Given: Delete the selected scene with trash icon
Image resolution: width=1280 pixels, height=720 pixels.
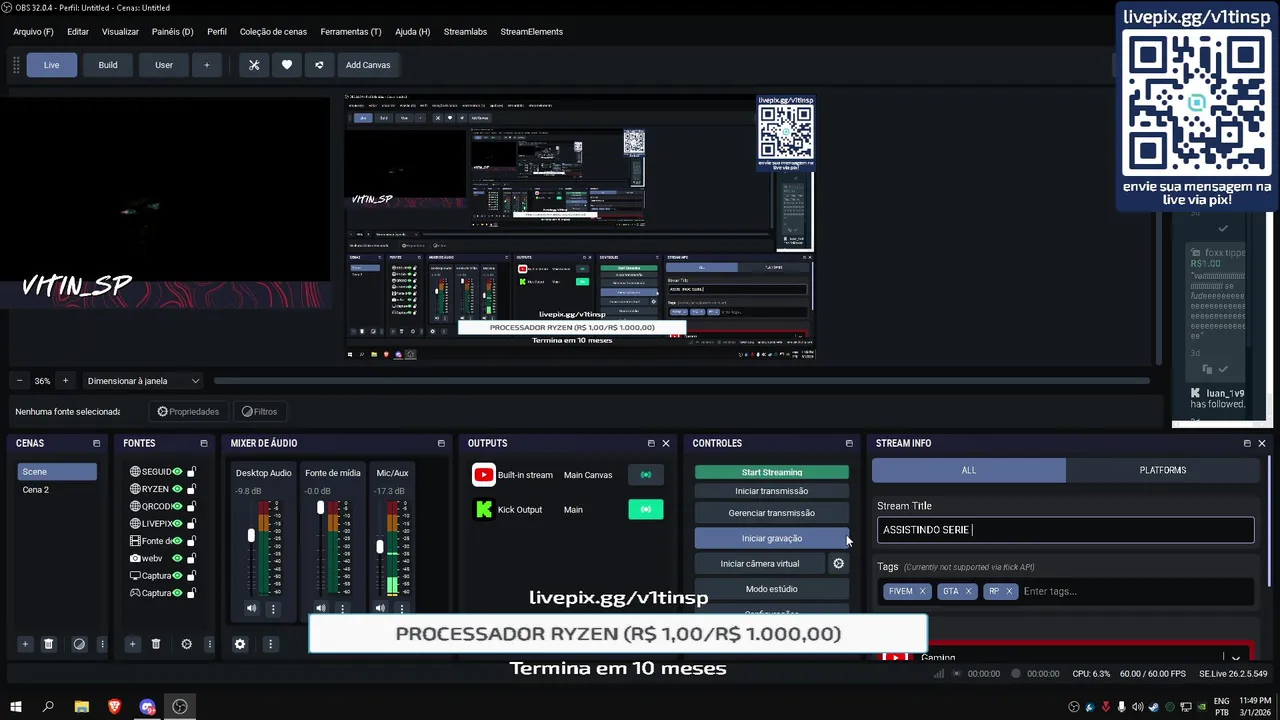Looking at the screenshot, I should pyautogui.click(x=48, y=644).
